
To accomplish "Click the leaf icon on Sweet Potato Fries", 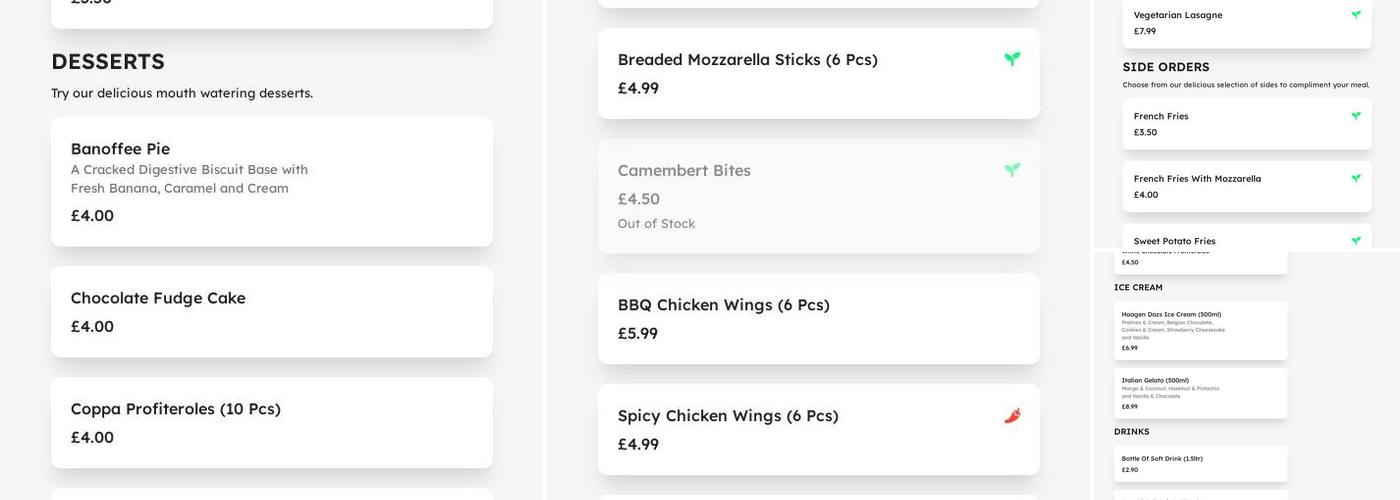I will (x=1356, y=241).
